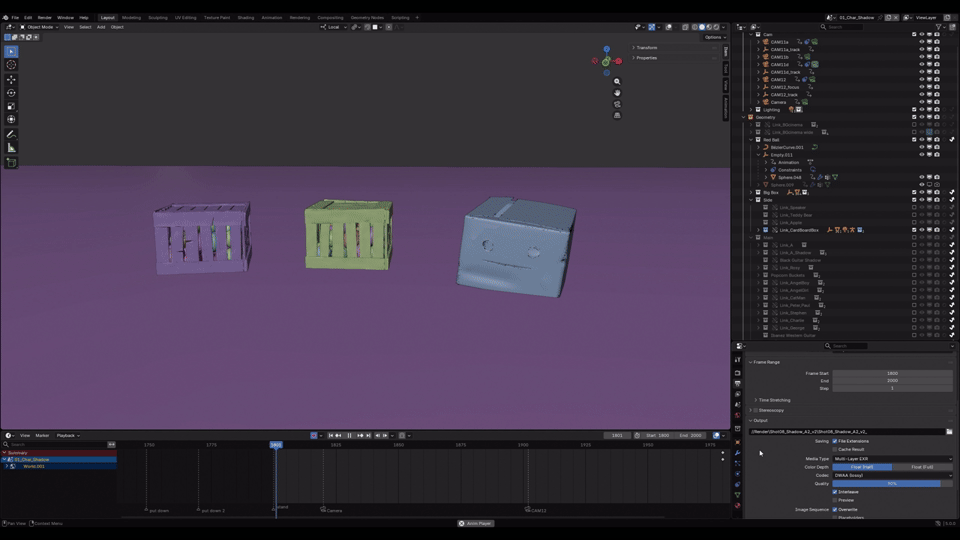Uncheck Overwrite for image sequence
The image size is (960, 540).
[x=834, y=509]
